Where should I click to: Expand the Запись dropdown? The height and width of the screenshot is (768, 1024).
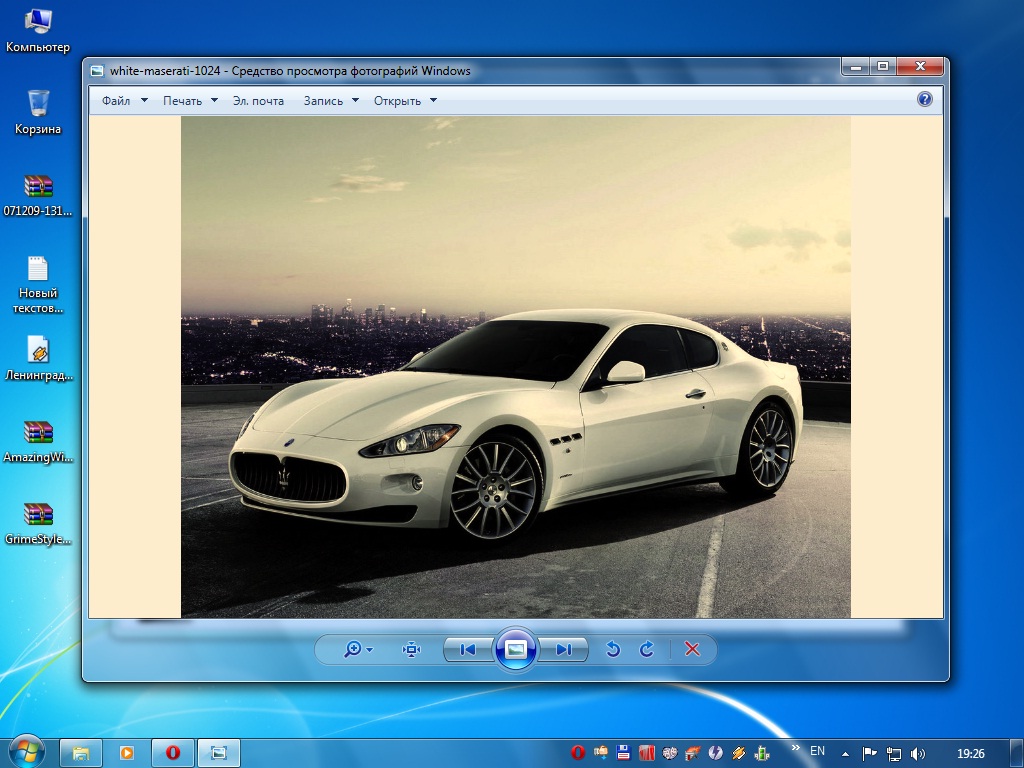click(331, 101)
